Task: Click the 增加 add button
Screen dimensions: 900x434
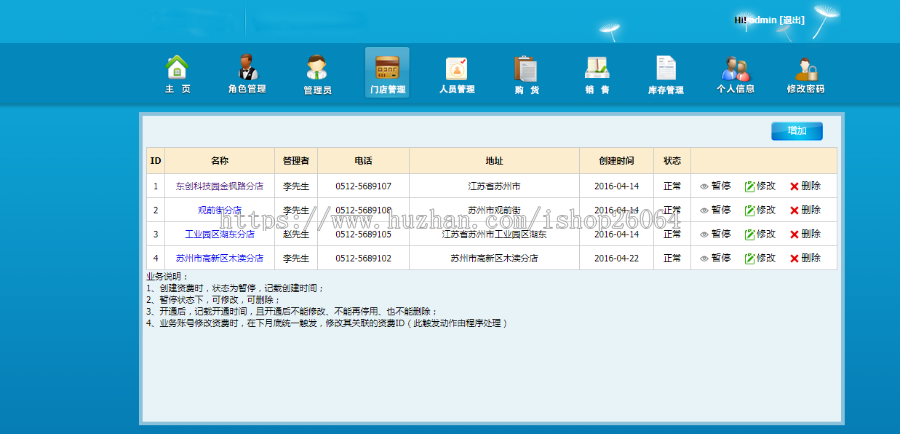Action: pos(797,131)
